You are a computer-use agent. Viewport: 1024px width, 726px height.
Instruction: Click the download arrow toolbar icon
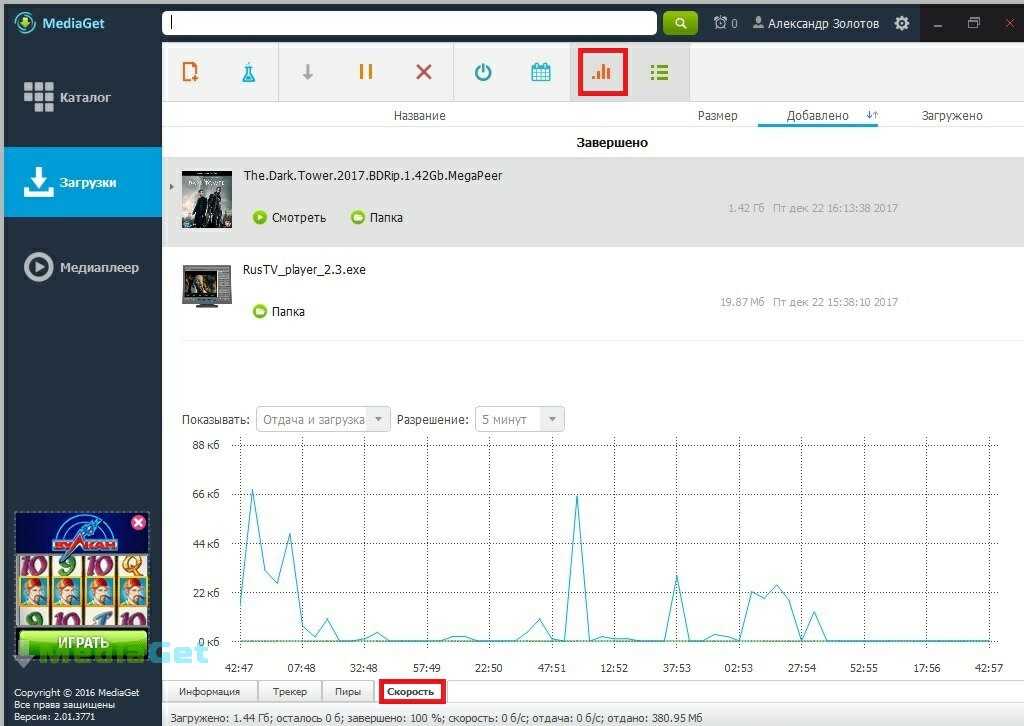click(308, 72)
